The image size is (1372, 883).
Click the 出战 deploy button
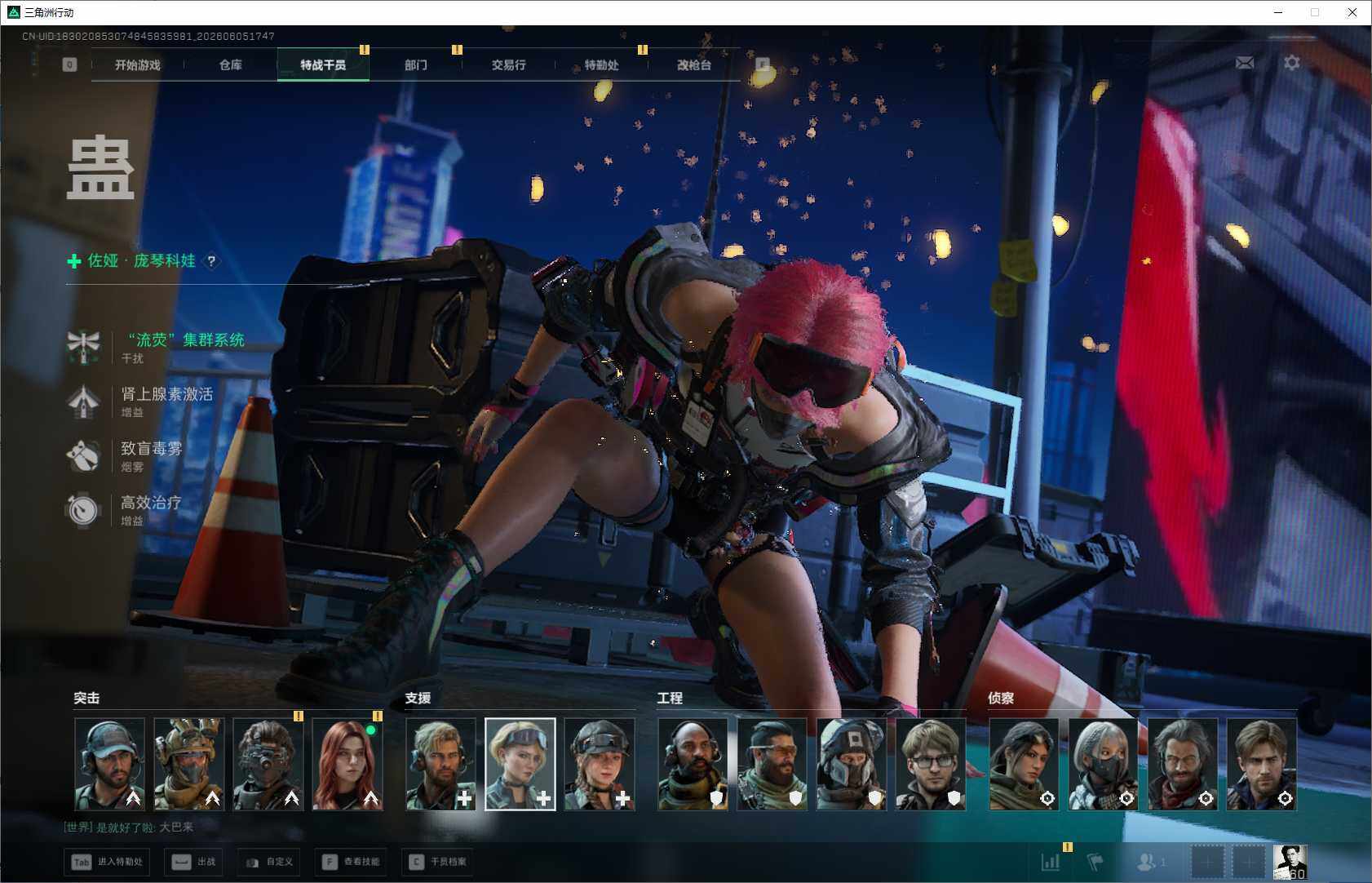point(193,862)
